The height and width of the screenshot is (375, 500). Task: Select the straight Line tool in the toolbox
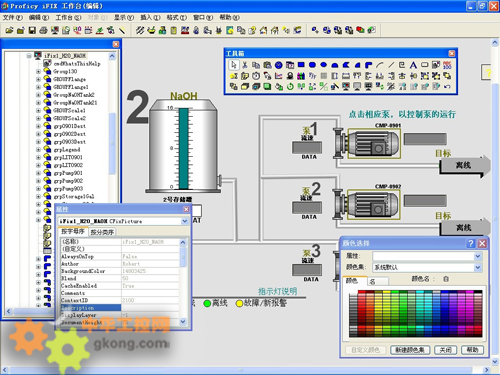391,65
